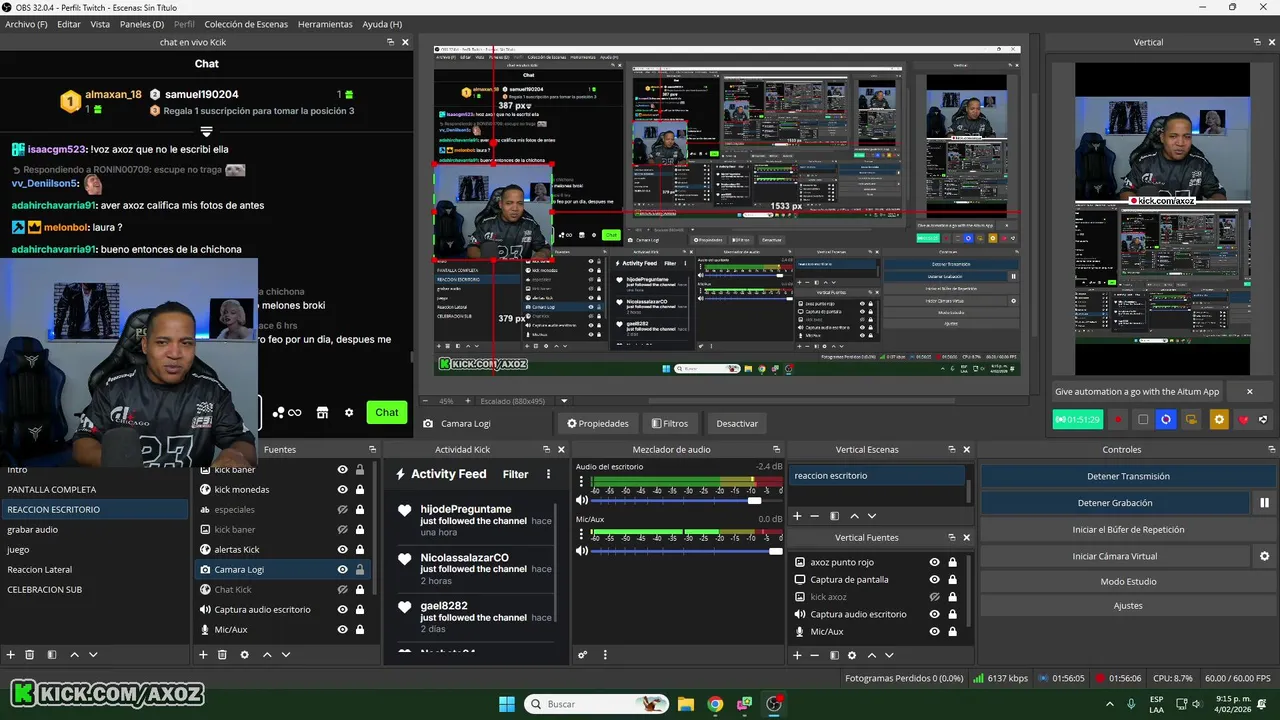Open Colección de Escenas menu

click(x=246, y=24)
